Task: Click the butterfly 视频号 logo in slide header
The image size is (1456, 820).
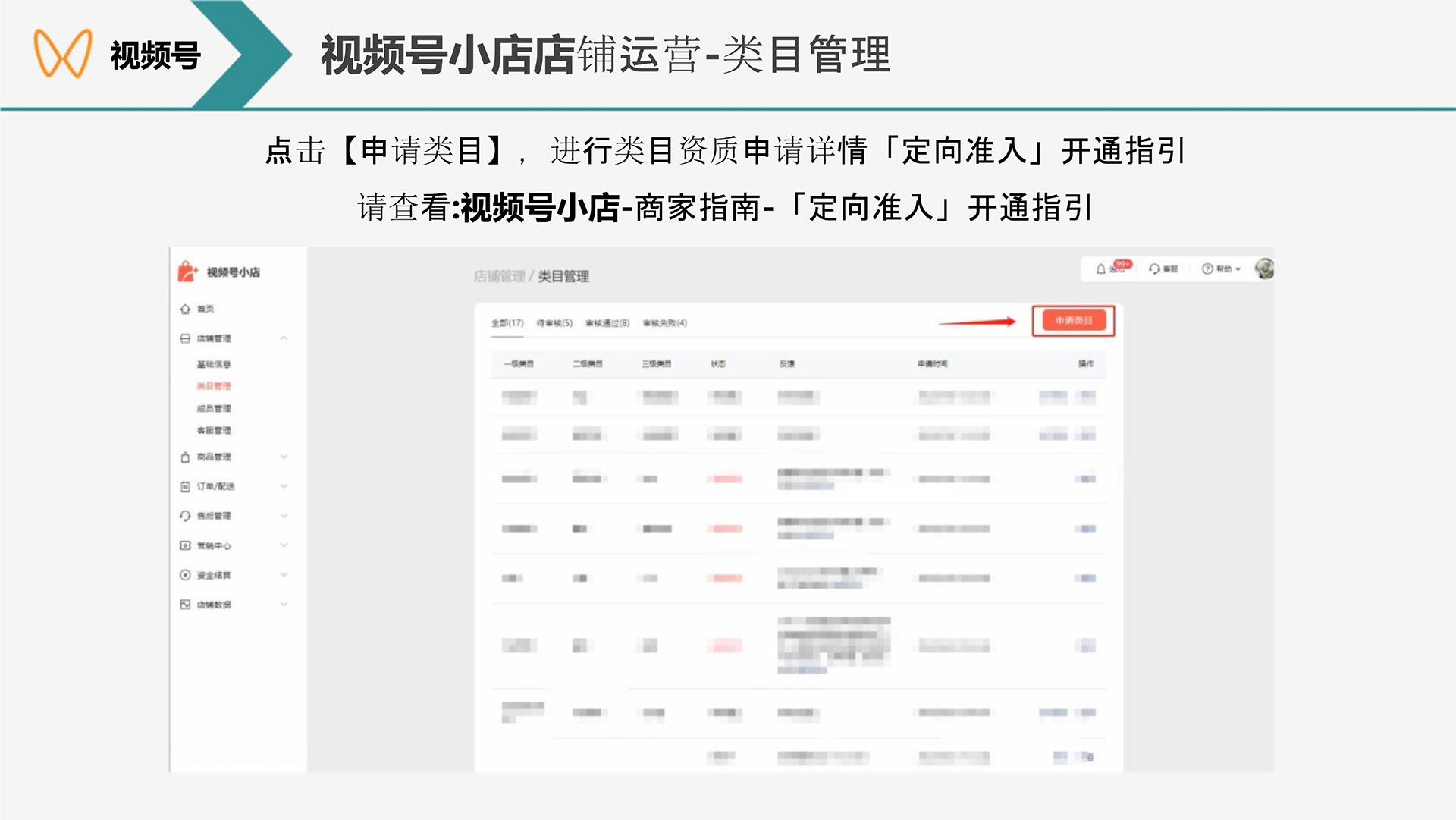Action: (x=63, y=53)
